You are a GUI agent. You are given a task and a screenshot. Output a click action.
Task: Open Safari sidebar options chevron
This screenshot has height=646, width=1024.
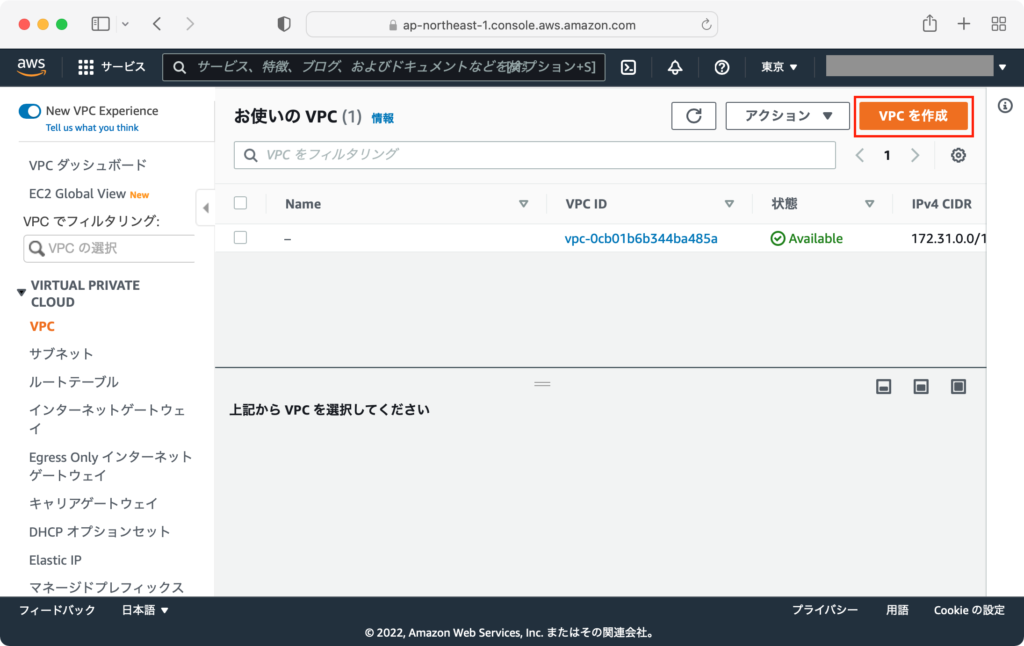[125, 24]
